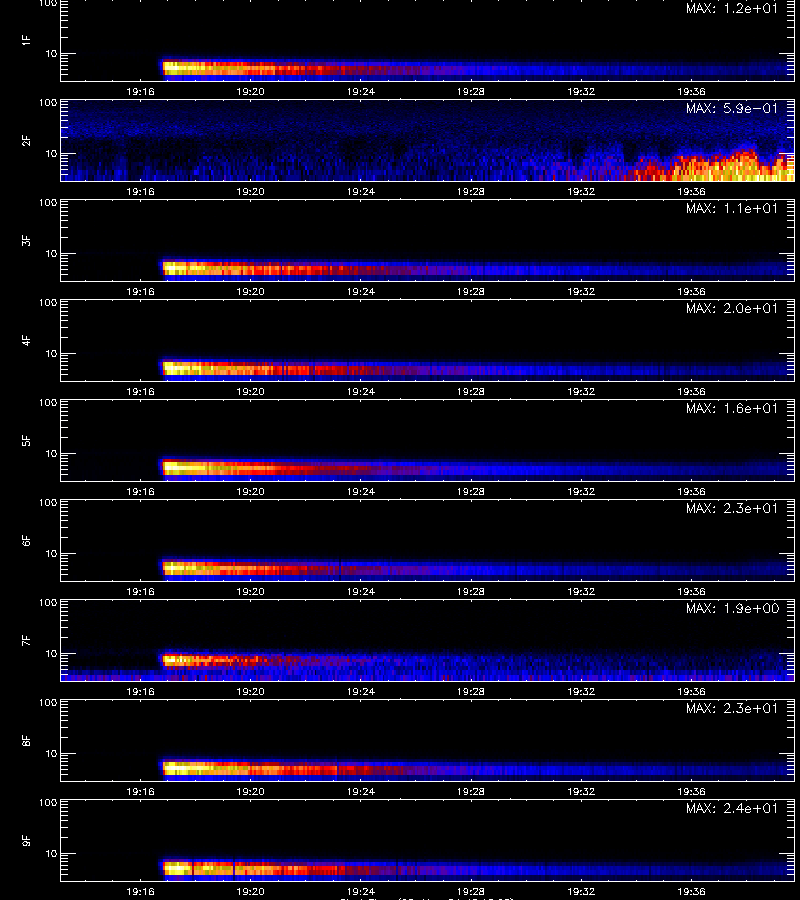The width and height of the screenshot is (800, 900).
Task: Click the 3F panel axis label
Action: coord(26,240)
